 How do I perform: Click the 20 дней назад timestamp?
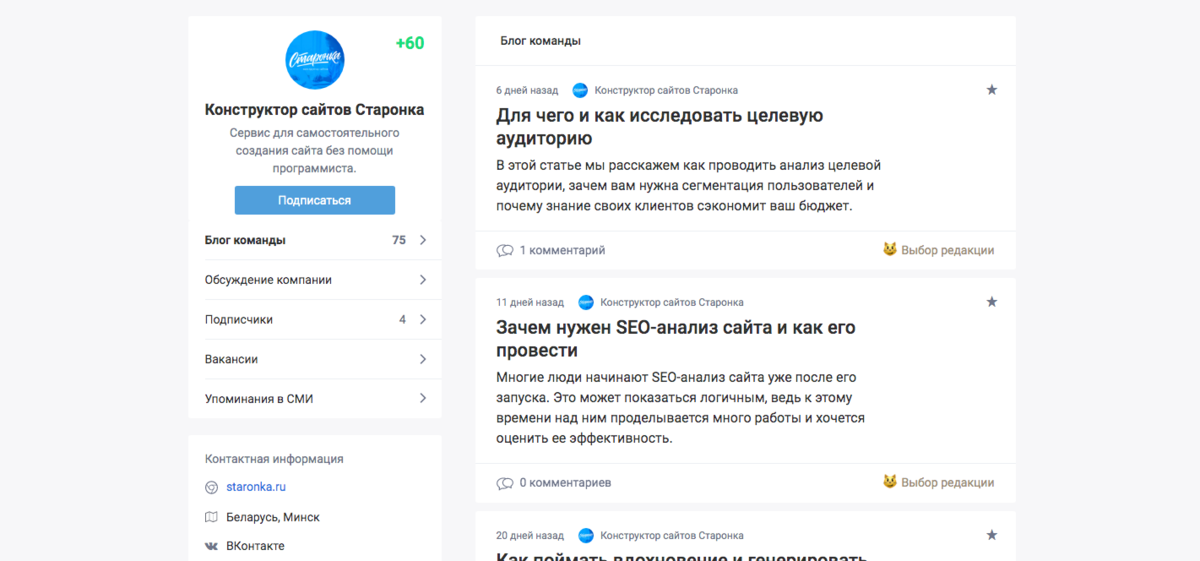pyautogui.click(x=530, y=535)
